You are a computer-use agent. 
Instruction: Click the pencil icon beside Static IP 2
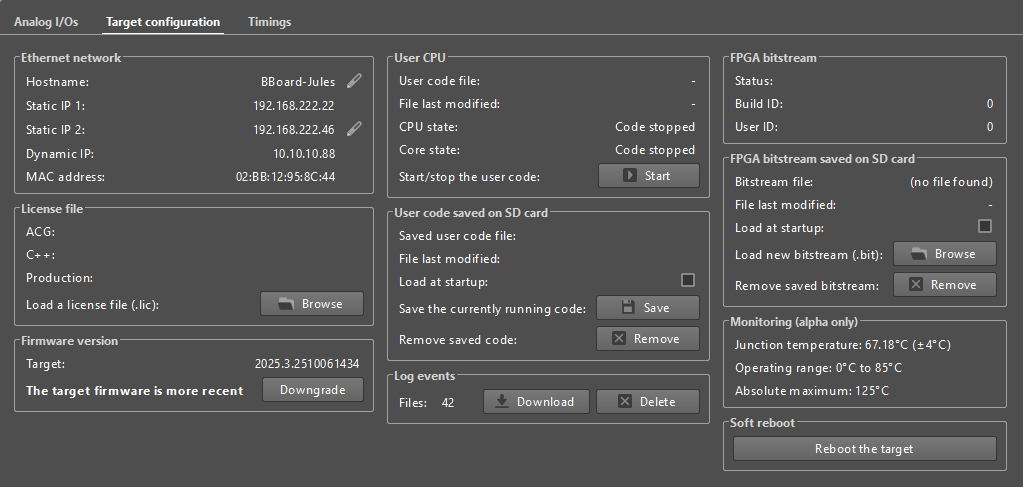[x=354, y=128]
